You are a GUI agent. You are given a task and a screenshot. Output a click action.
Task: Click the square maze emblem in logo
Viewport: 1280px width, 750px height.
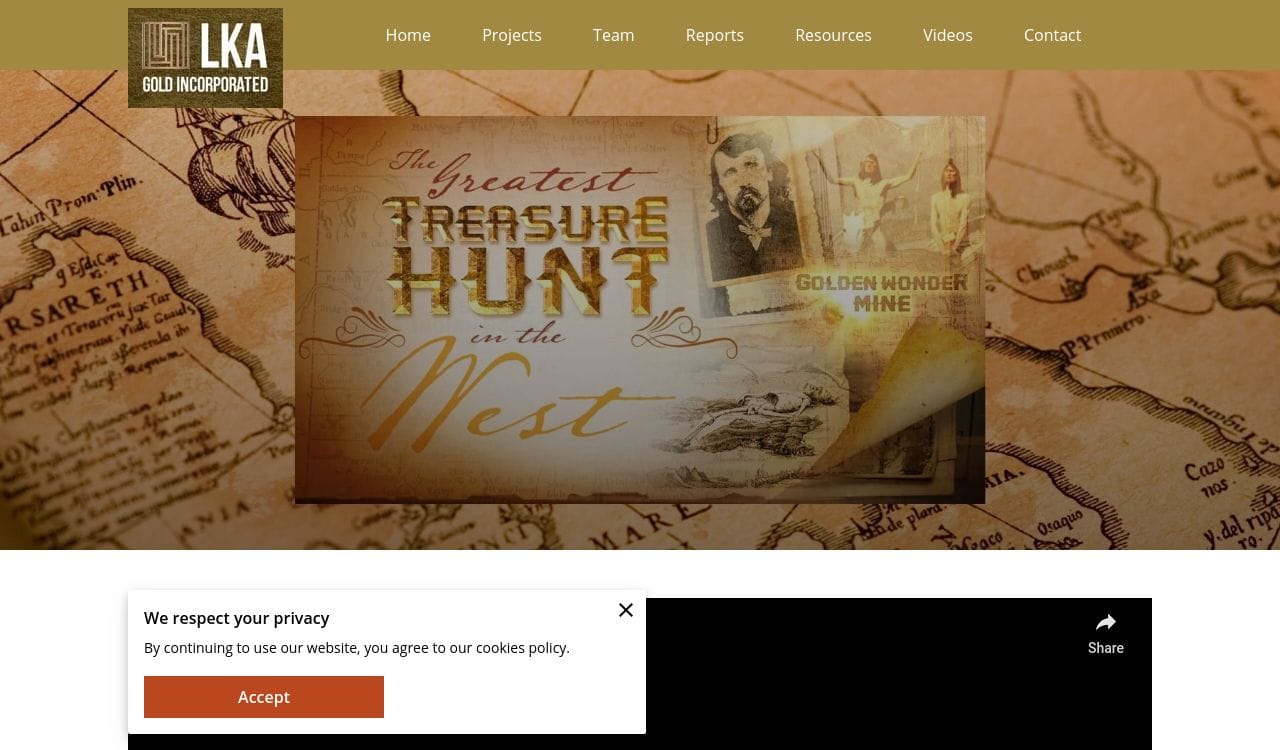165,46
